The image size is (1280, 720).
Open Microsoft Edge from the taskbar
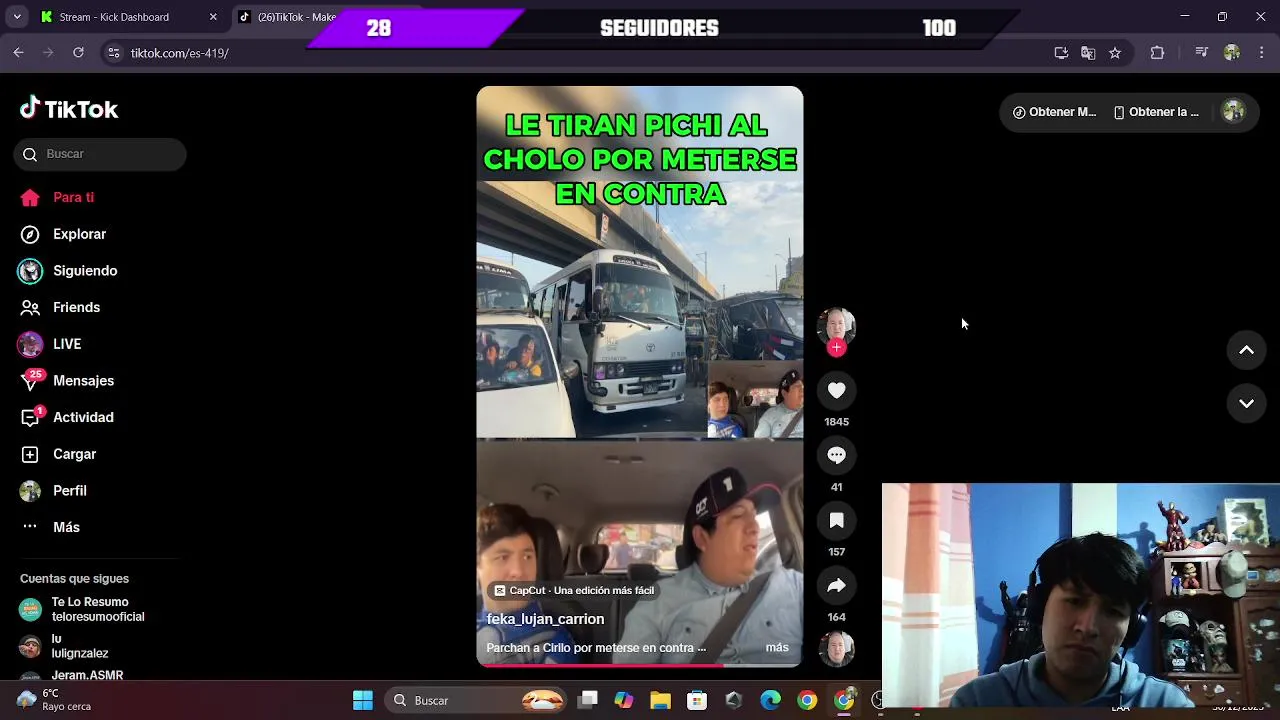tap(770, 700)
